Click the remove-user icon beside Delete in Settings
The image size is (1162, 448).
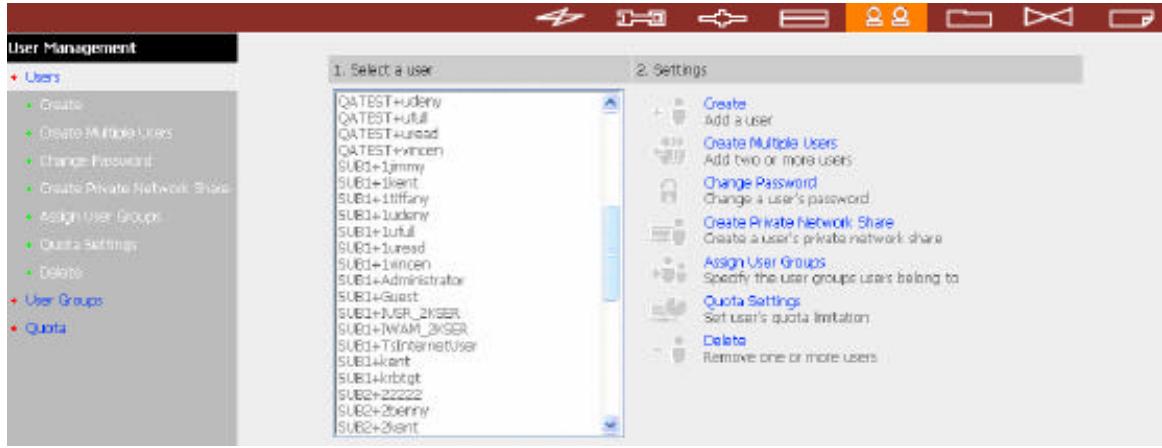pos(671,348)
